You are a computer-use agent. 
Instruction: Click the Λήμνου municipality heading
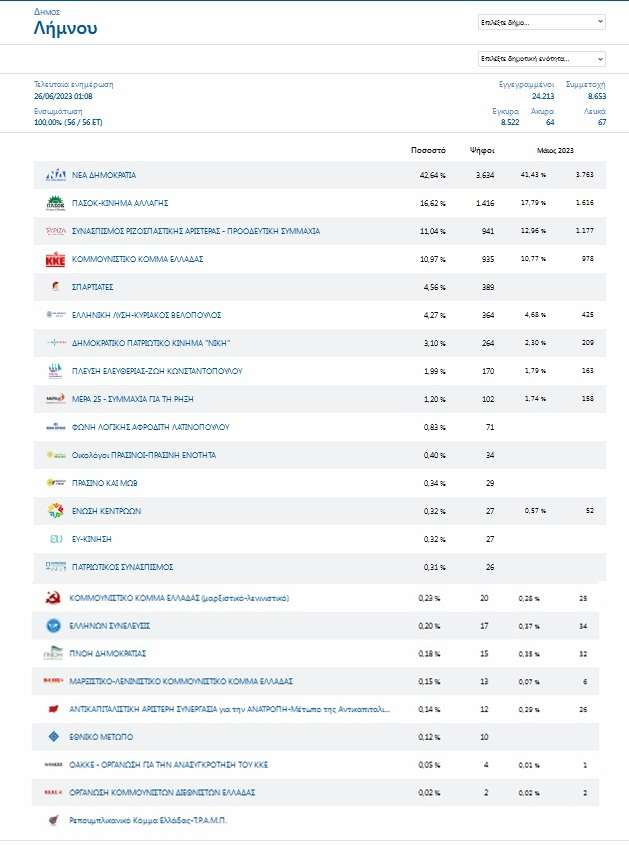coord(65,28)
